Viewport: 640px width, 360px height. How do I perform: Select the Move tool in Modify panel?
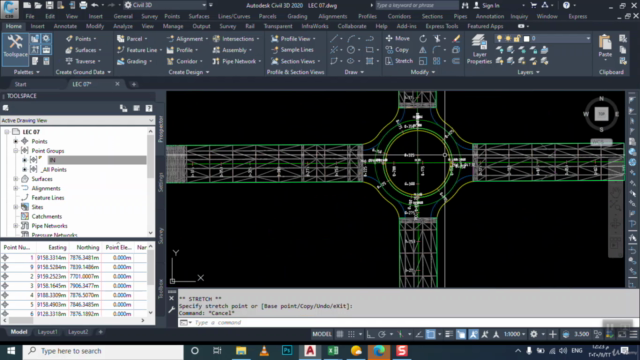click(x=398, y=38)
